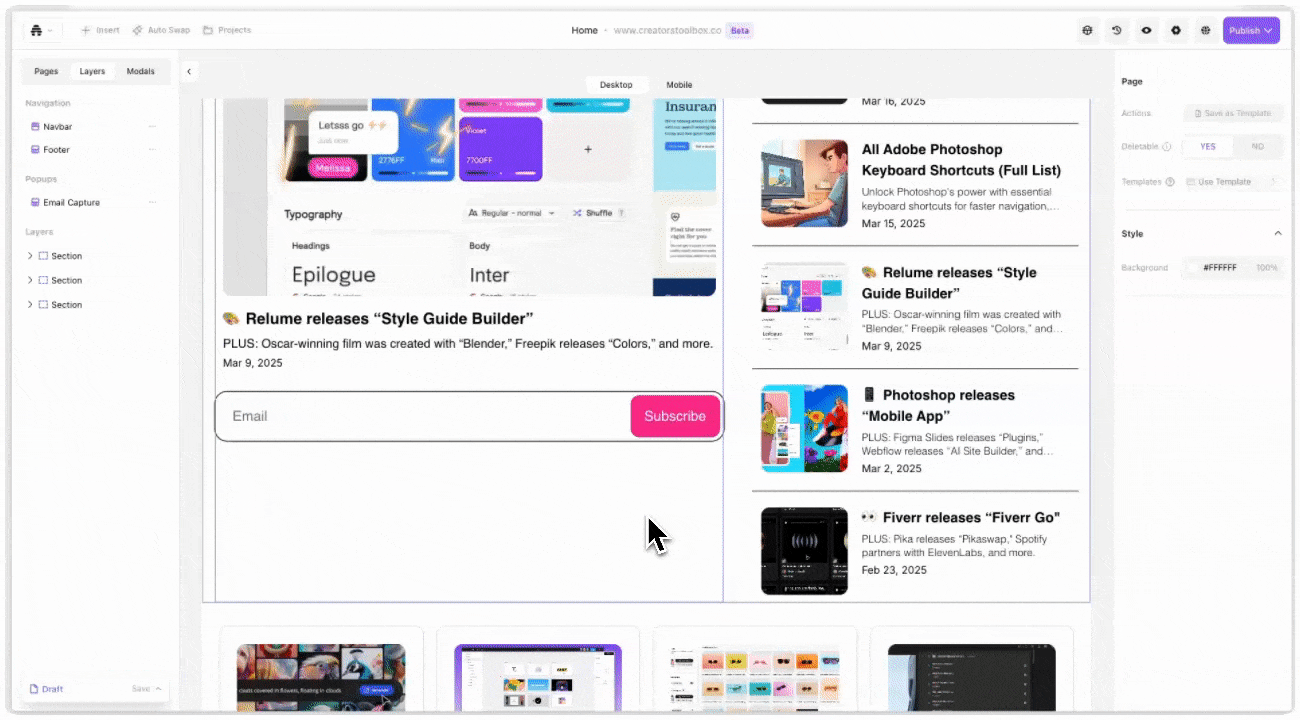Click the Templates help icon
The height and width of the screenshot is (720, 1300).
1170,182
